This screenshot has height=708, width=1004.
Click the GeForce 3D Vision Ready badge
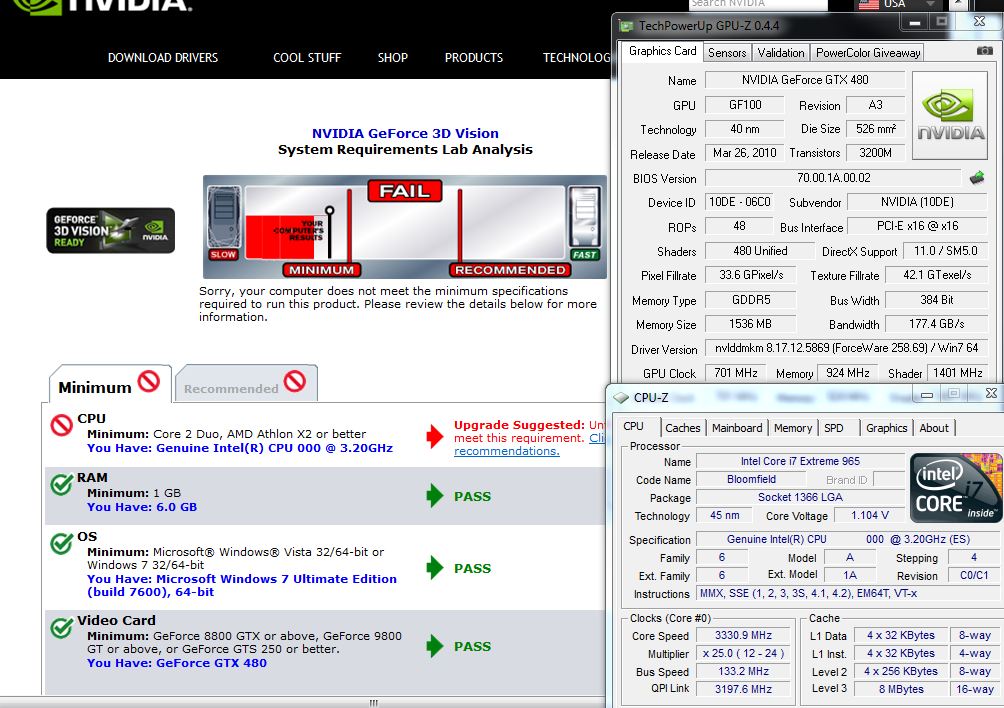point(110,230)
